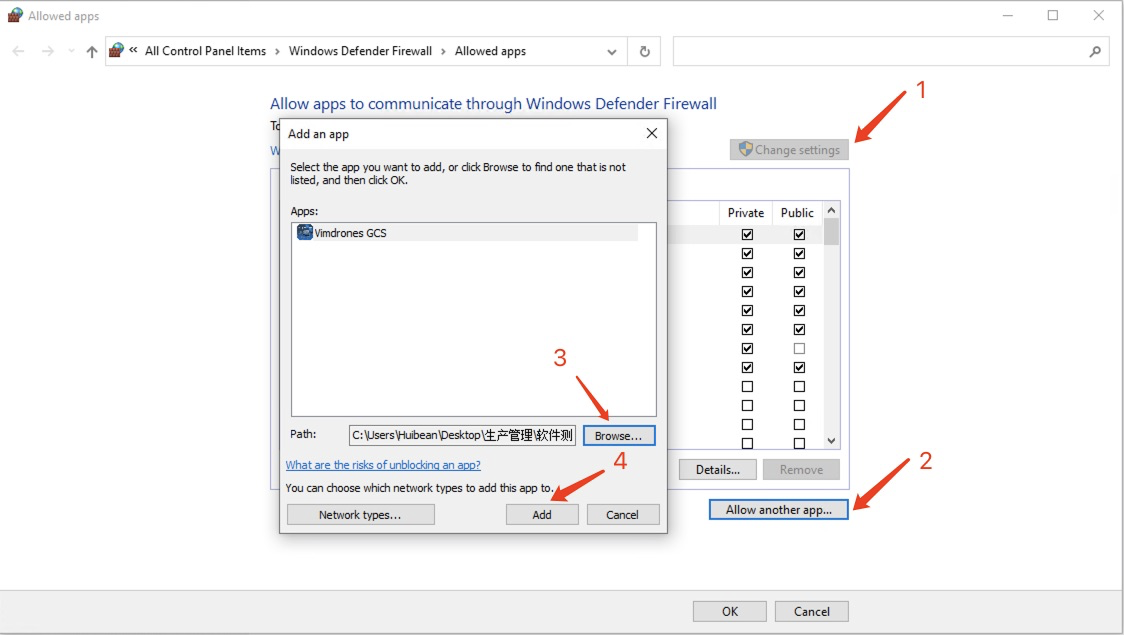Sort by the Public column header

pos(797,213)
